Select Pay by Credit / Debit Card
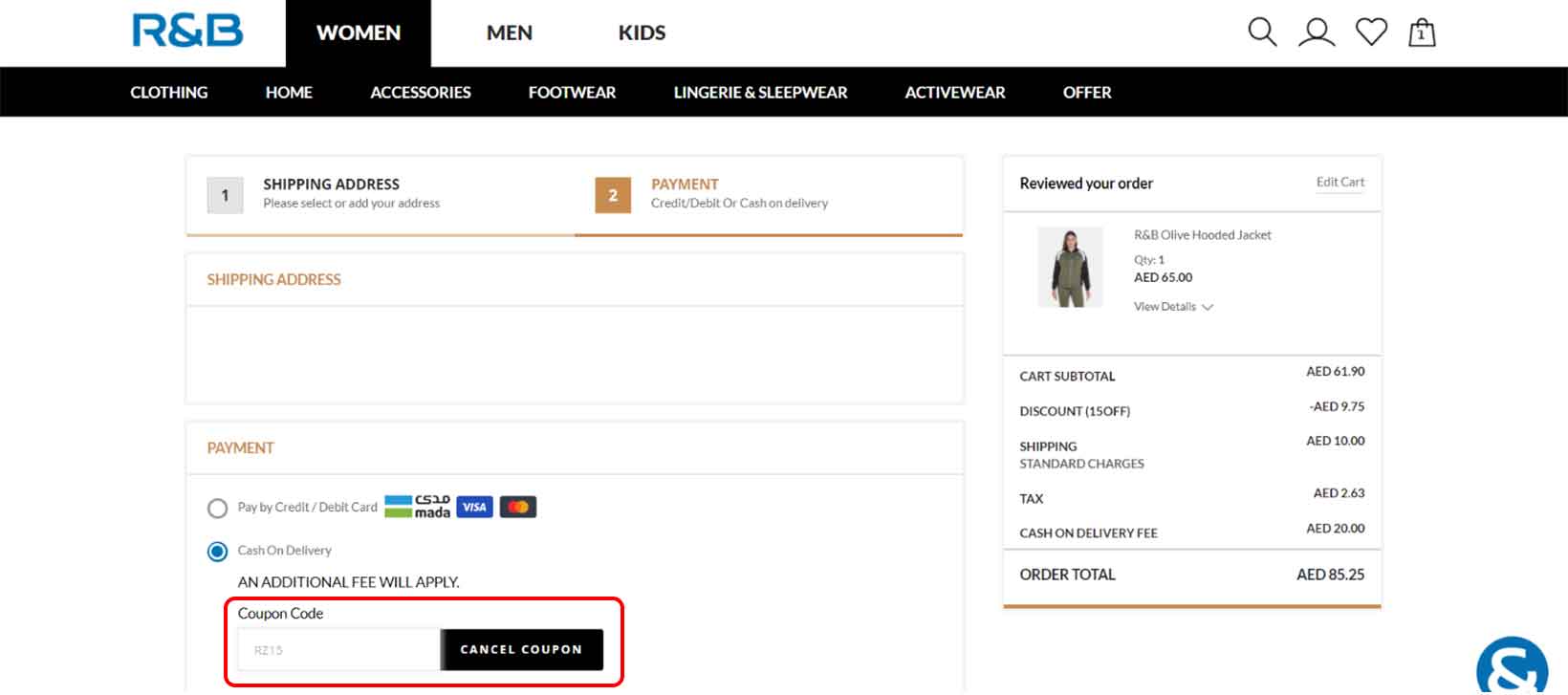Screen dimensions: 1568x695 coord(217,508)
